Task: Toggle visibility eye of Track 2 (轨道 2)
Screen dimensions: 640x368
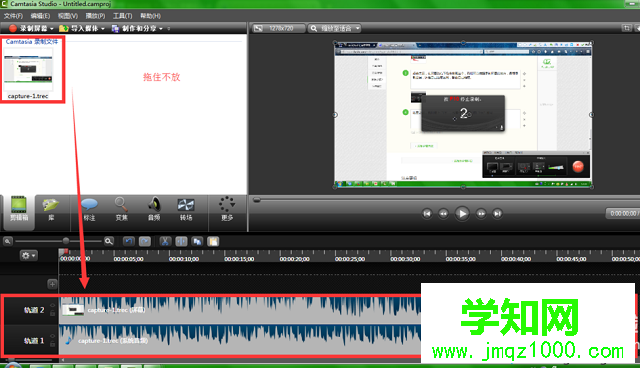Action: [52, 305]
